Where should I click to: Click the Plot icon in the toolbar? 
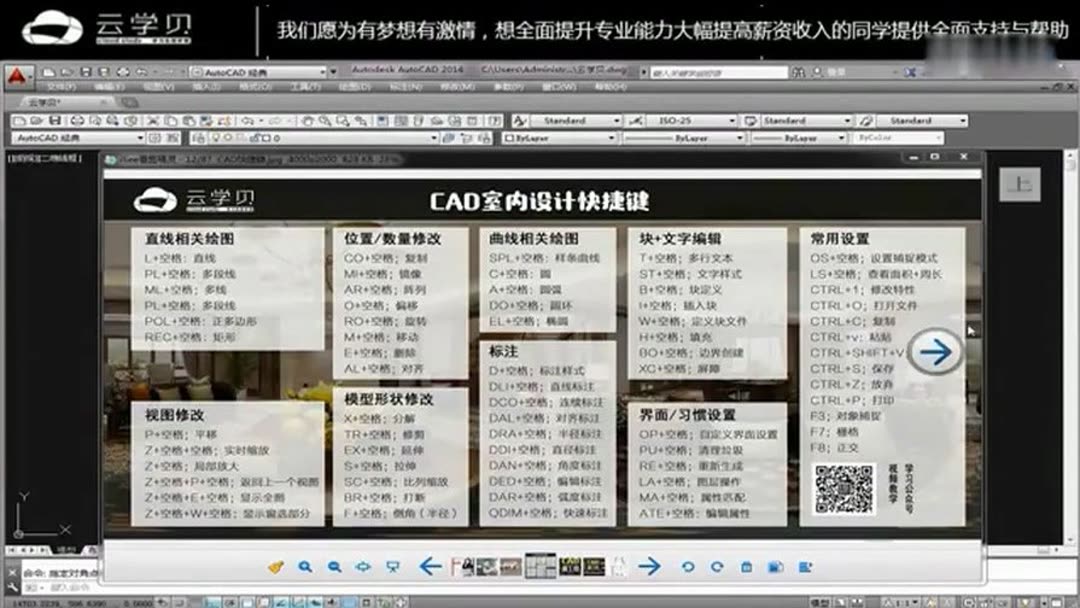tap(75, 122)
